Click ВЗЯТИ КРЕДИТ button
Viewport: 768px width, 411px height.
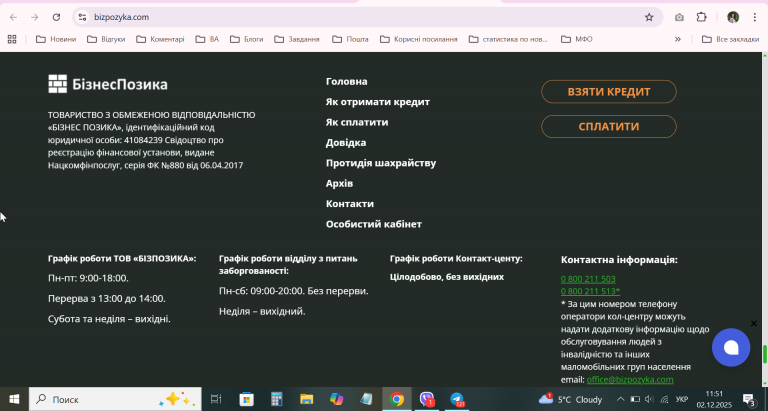609,92
